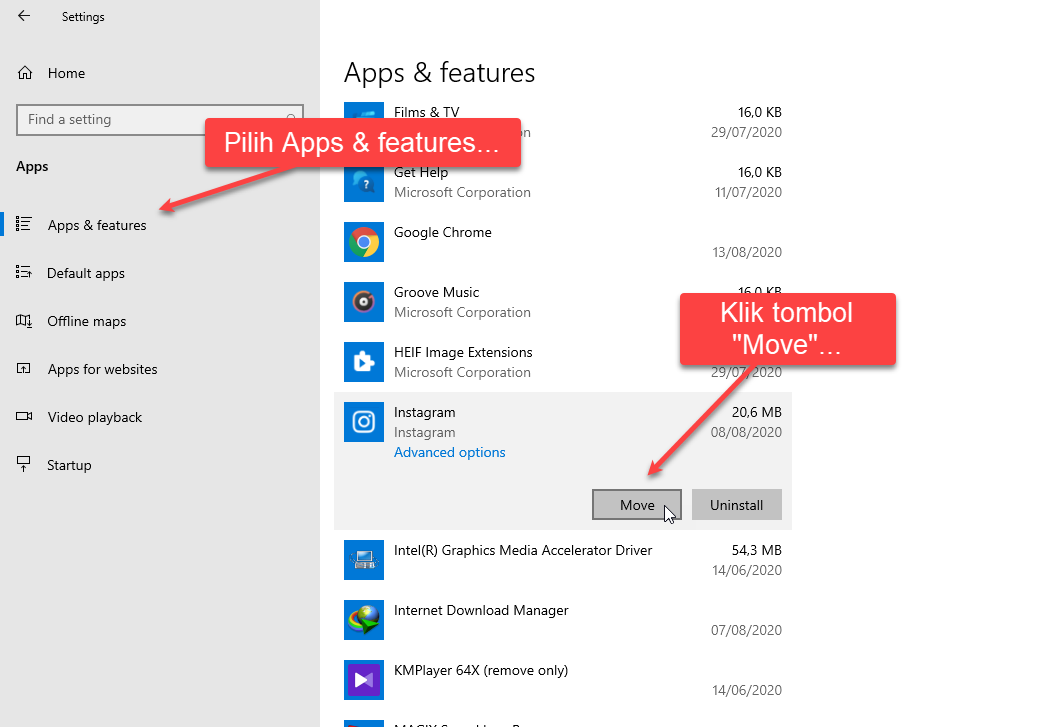Click the Intel Graphics Media Accelerator icon
This screenshot has height=727, width=1043.
click(363, 559)
